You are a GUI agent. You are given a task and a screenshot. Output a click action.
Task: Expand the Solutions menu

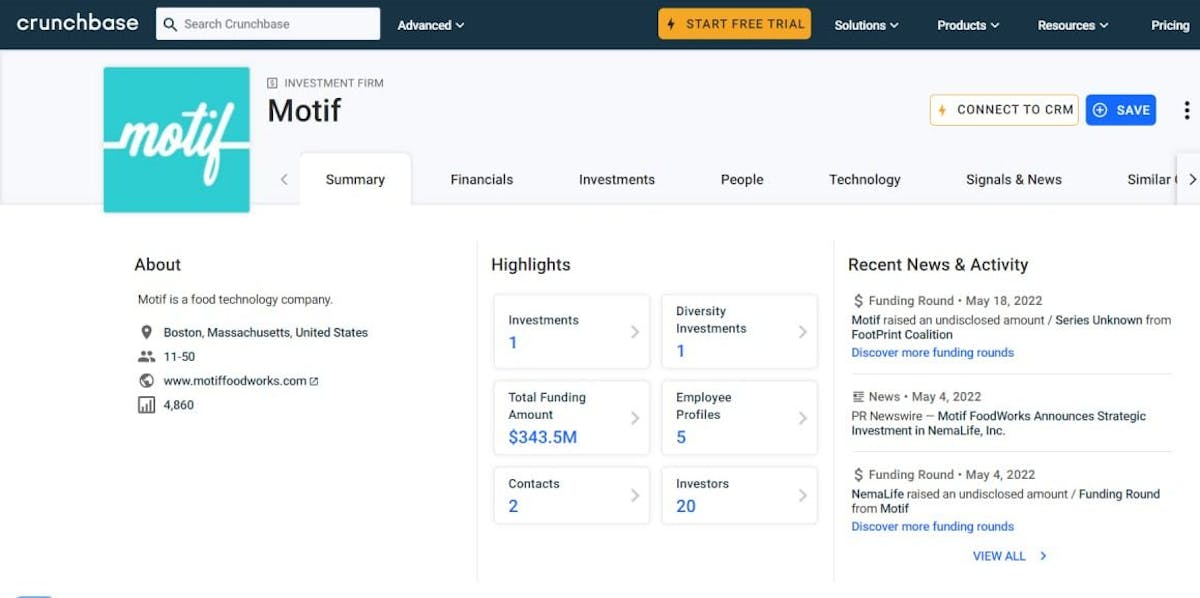(866, 25)
